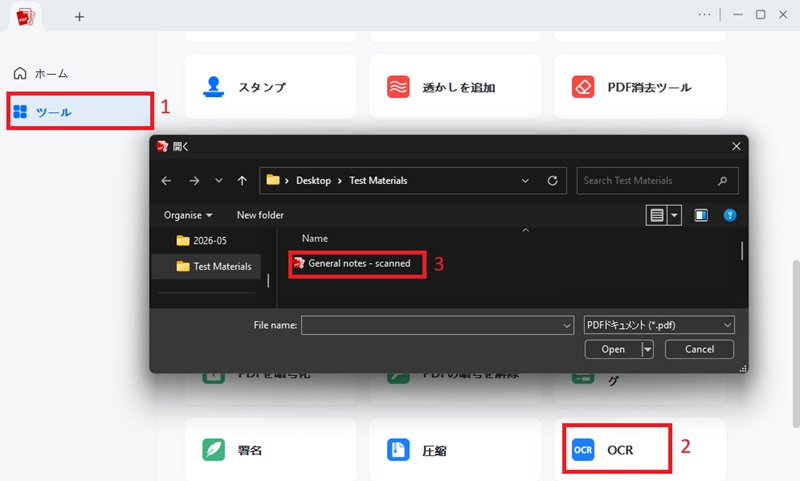Click the Open button
Viewport: 800px width, 481px height.
point(613,349)
